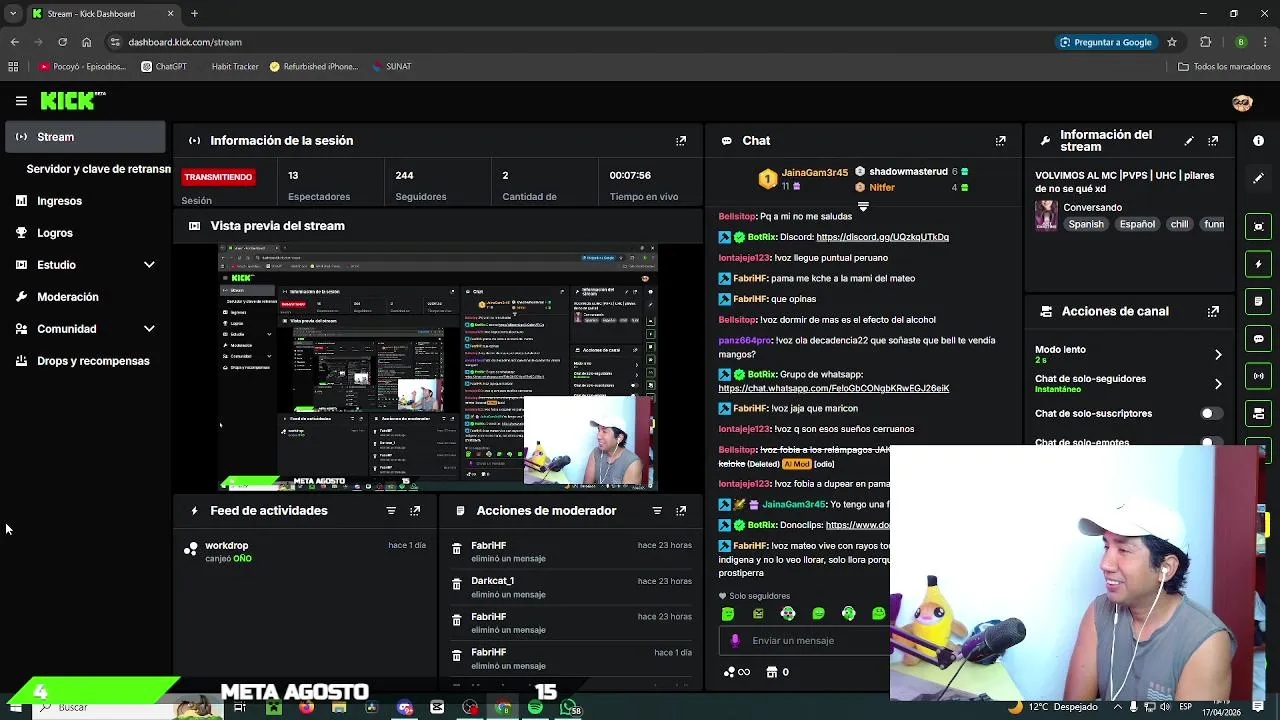Viewport: 1280px width, 720px height.
Task: Open a new browser tab
Action: pos(194,14)
